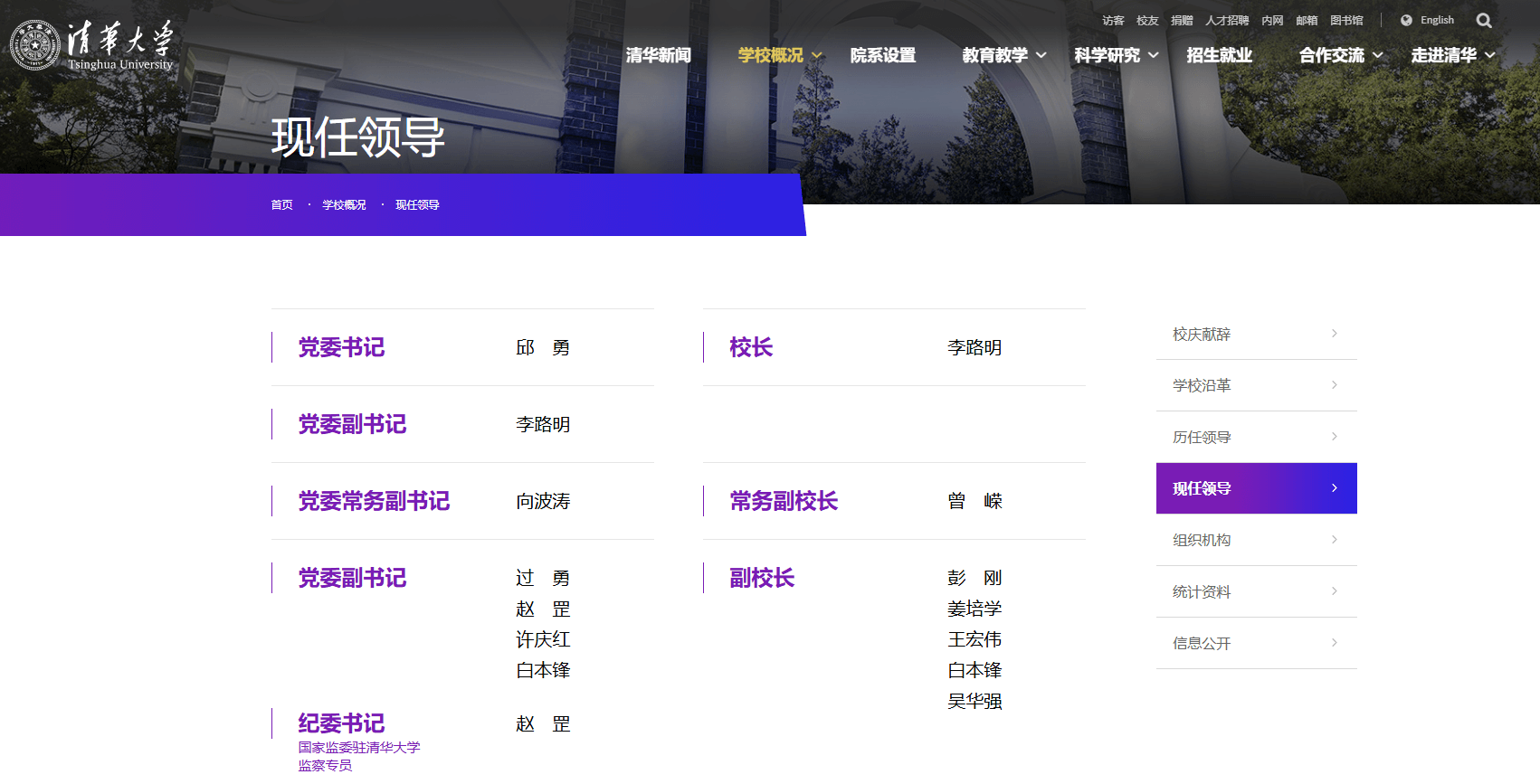Click the name 许庆红
This screenshot has width=1540, height=784.
[x=543, y=640]
